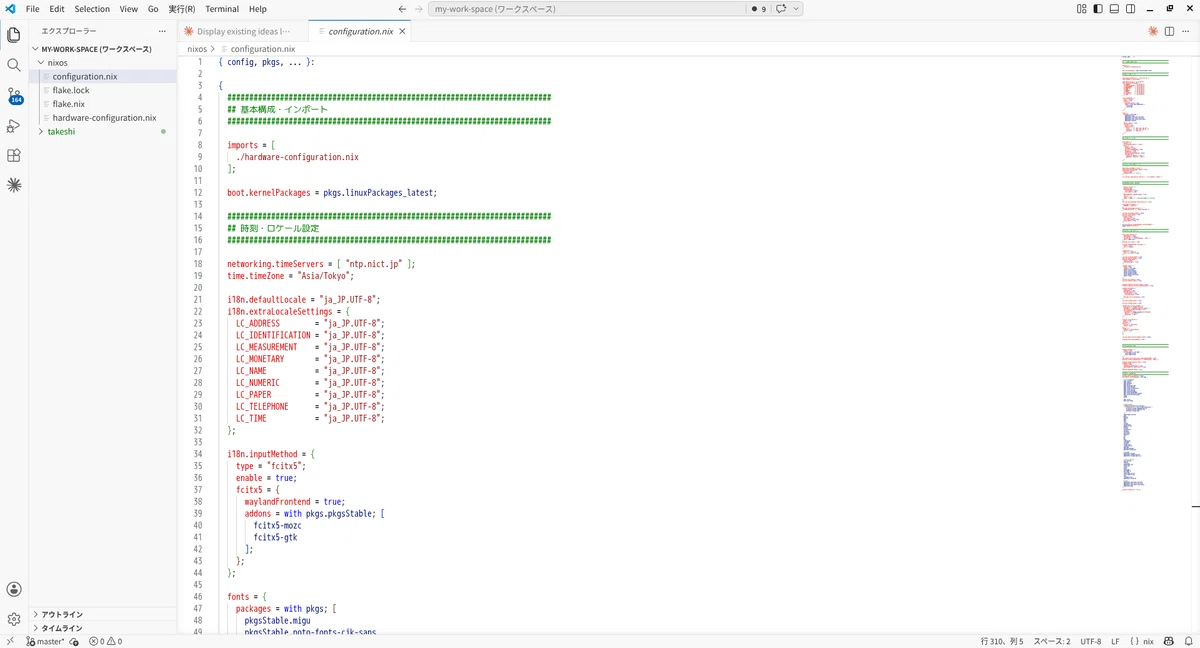The width and height of the screenshot is (1200, 648).
Task: Open the 実行(R) menu
Action: 182,9
